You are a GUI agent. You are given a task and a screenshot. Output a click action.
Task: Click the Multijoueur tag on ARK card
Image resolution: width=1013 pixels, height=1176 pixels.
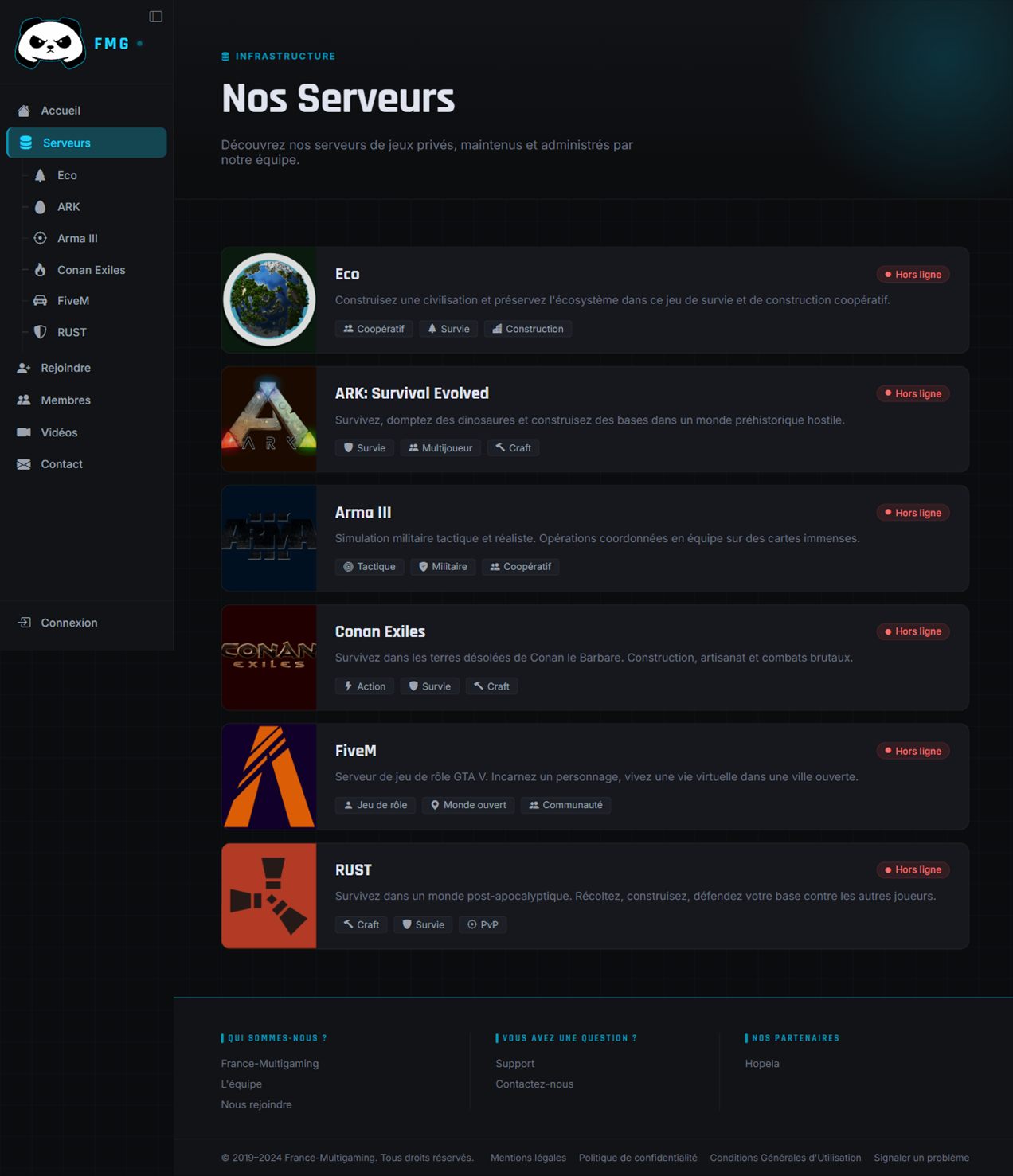[440, 448]
